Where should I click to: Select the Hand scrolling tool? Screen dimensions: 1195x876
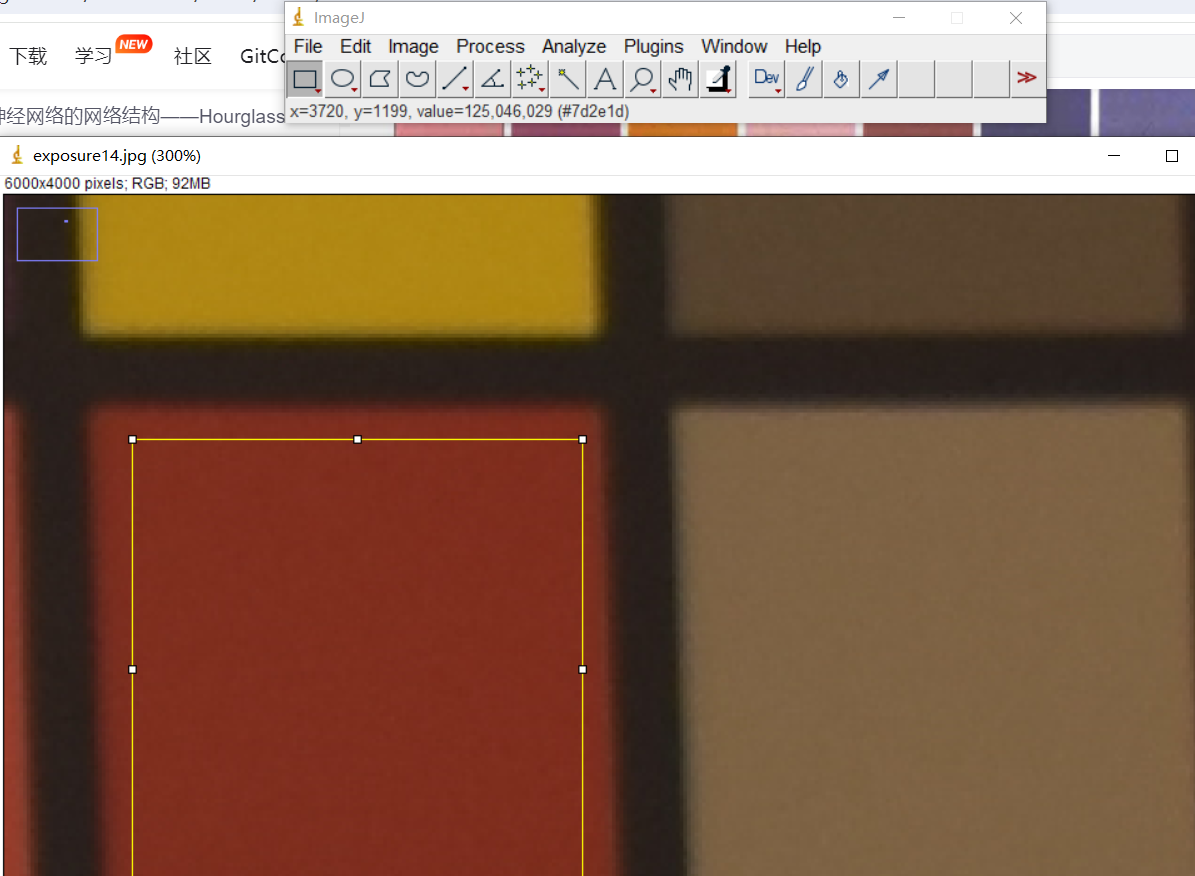tap(680, 79)
